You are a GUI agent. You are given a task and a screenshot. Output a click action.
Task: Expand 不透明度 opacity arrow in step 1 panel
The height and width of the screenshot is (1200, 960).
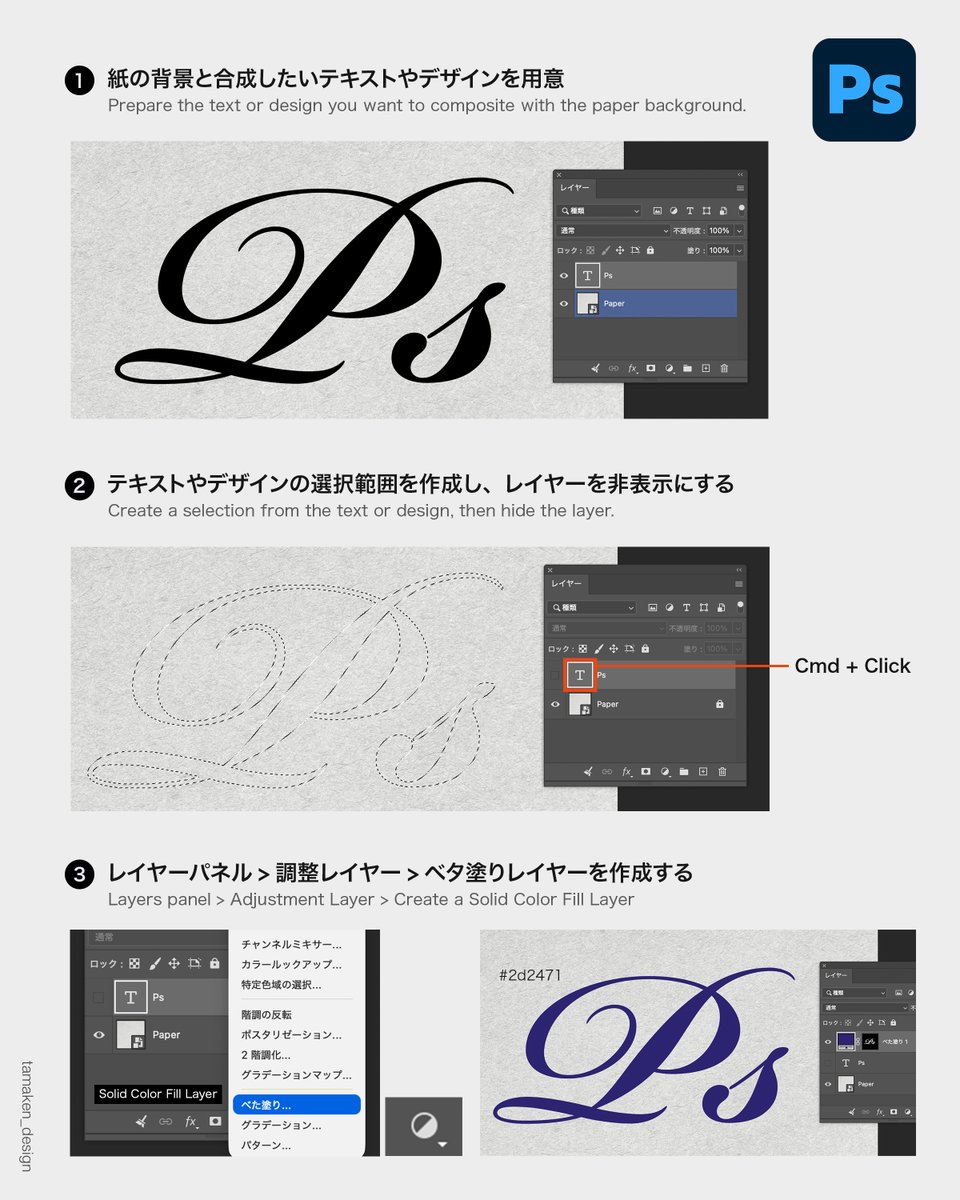pyautogui.click(x=739, y=231)
